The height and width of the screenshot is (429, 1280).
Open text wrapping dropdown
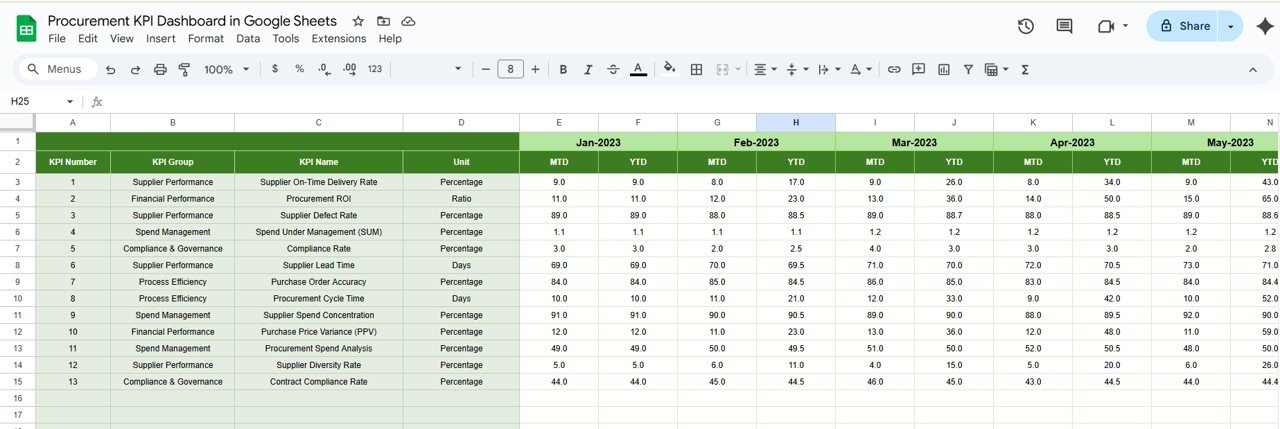click(829, 69)
